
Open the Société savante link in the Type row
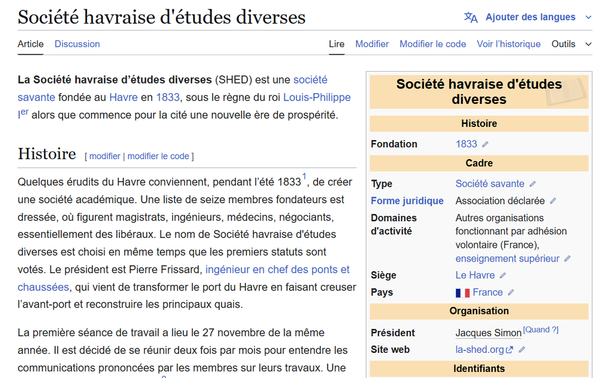tap(490, 184)
